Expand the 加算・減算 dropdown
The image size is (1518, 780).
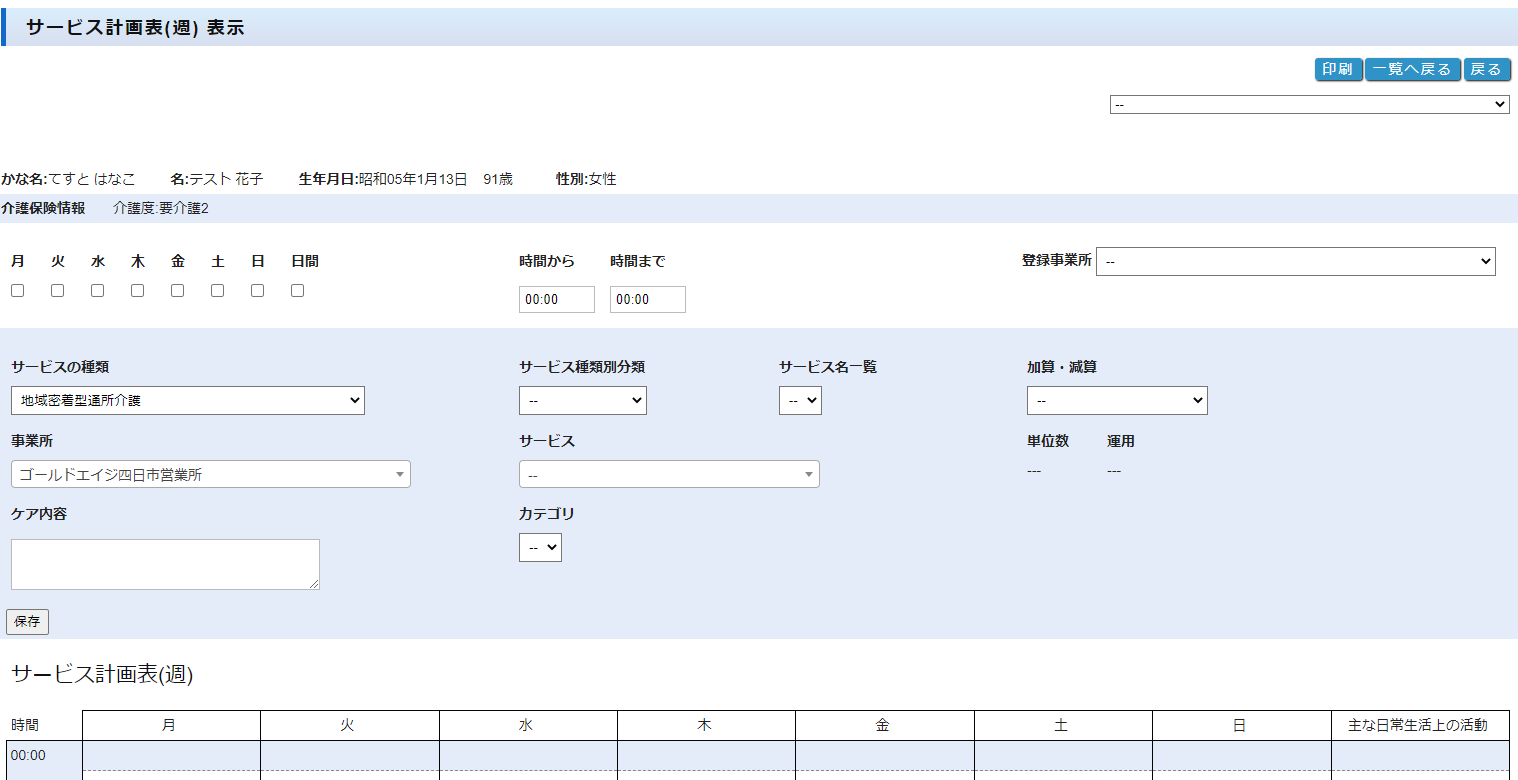point(1116,401)
